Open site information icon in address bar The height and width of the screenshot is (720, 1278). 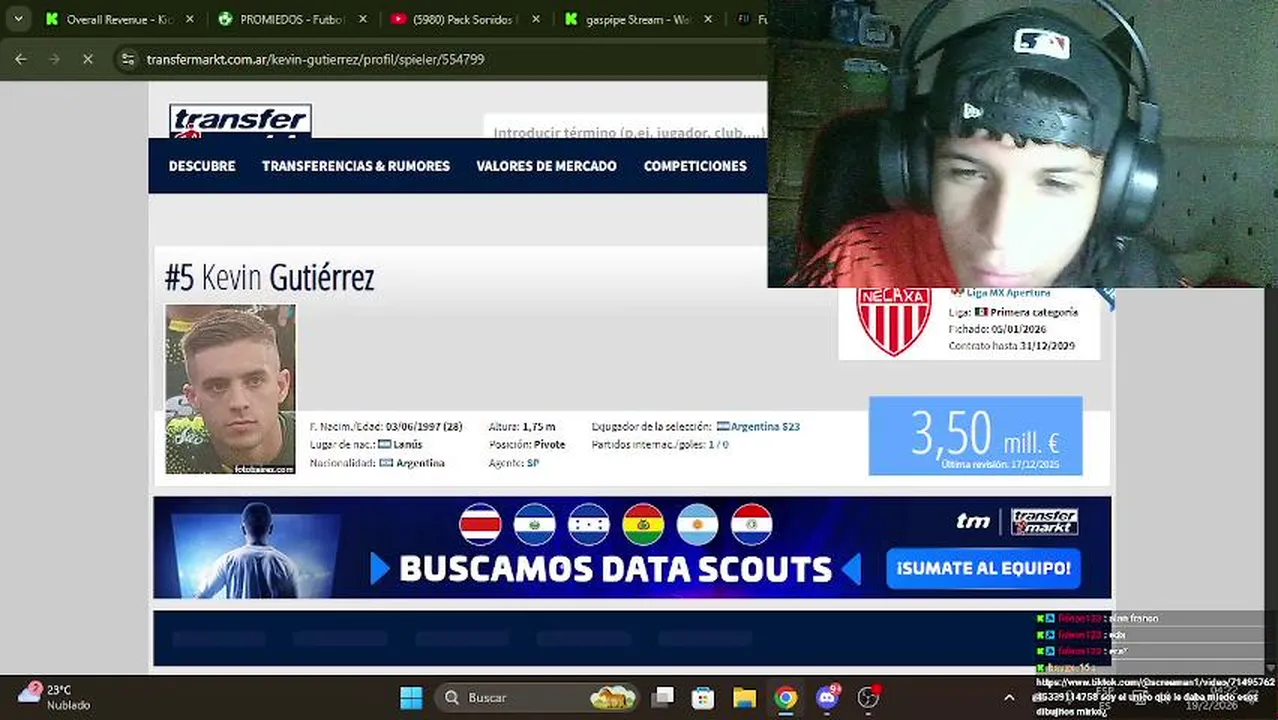click(127, 59)
